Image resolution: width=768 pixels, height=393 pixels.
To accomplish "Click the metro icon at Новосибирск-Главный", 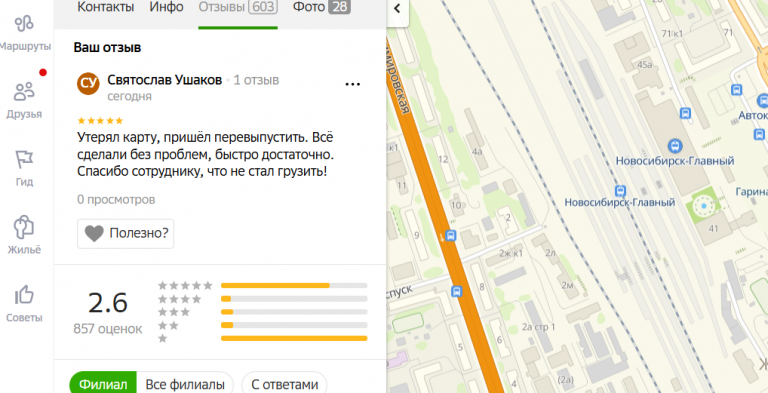I will coord(675,146).
